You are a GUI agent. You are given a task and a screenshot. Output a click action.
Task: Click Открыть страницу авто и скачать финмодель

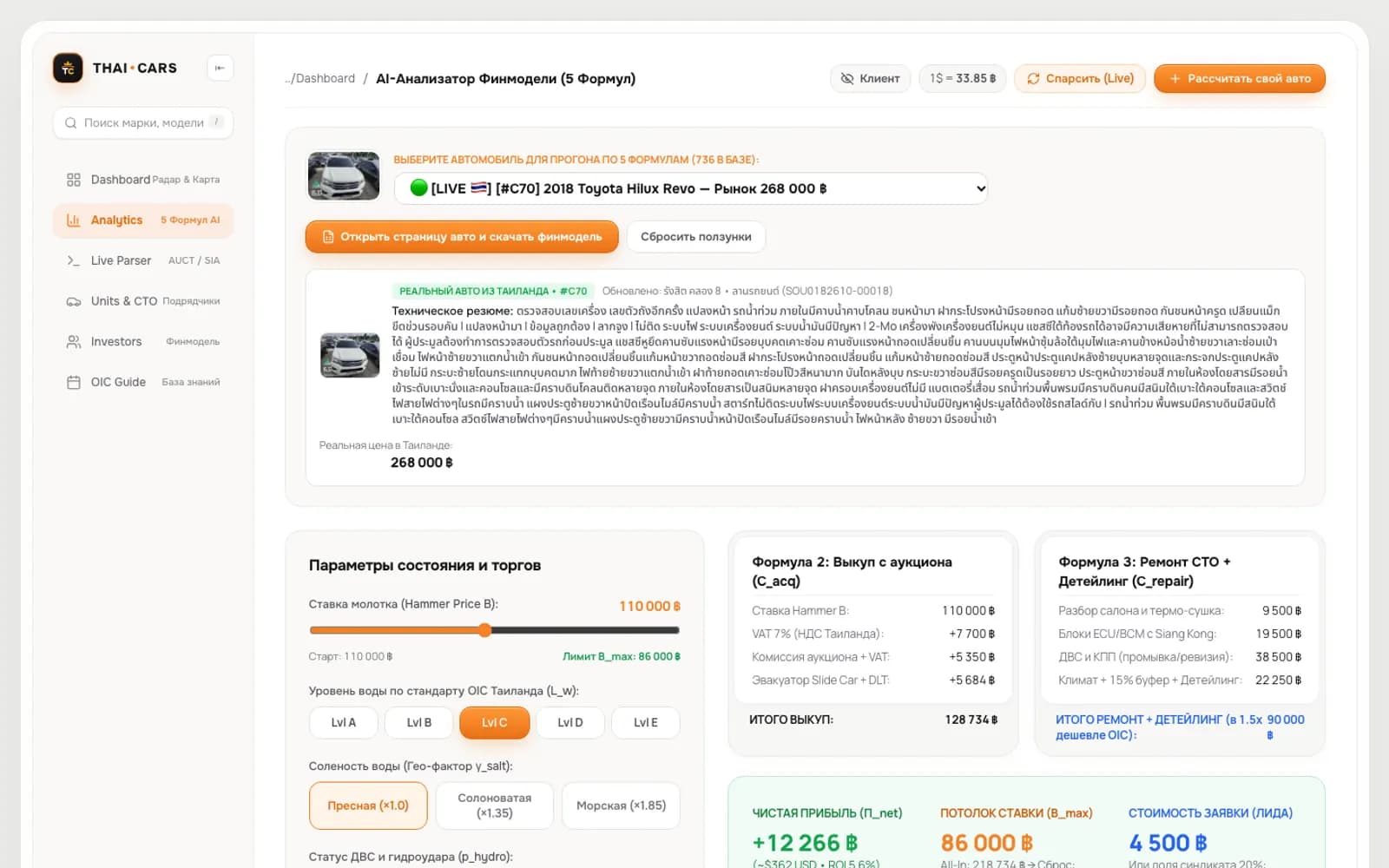pos(462,237)
